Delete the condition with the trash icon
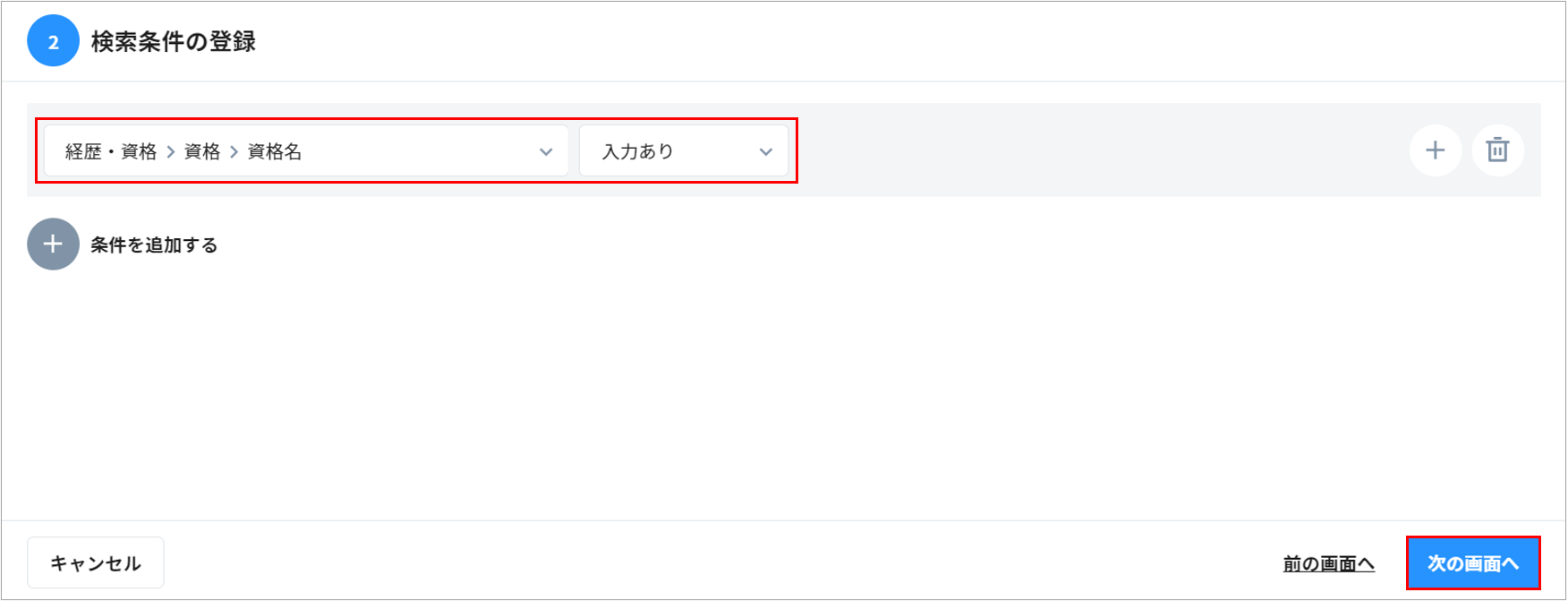1568x601 pixels. tap(1497, 150)
